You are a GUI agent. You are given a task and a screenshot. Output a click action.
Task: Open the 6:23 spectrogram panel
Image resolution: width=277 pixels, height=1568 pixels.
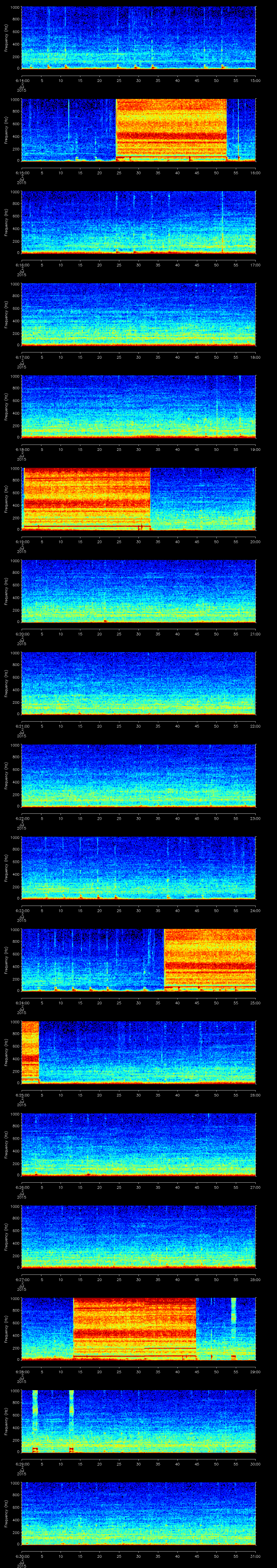(139, 868)
